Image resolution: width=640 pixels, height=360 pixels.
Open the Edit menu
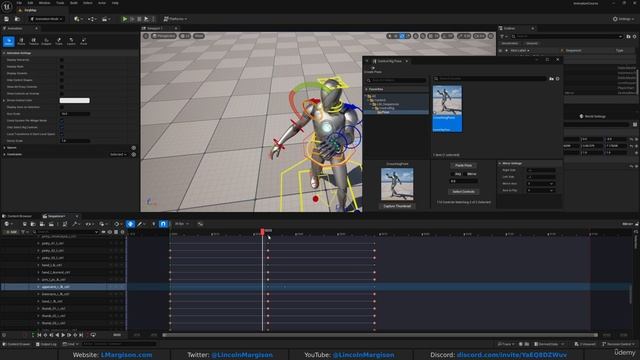[x=30, y=3]
